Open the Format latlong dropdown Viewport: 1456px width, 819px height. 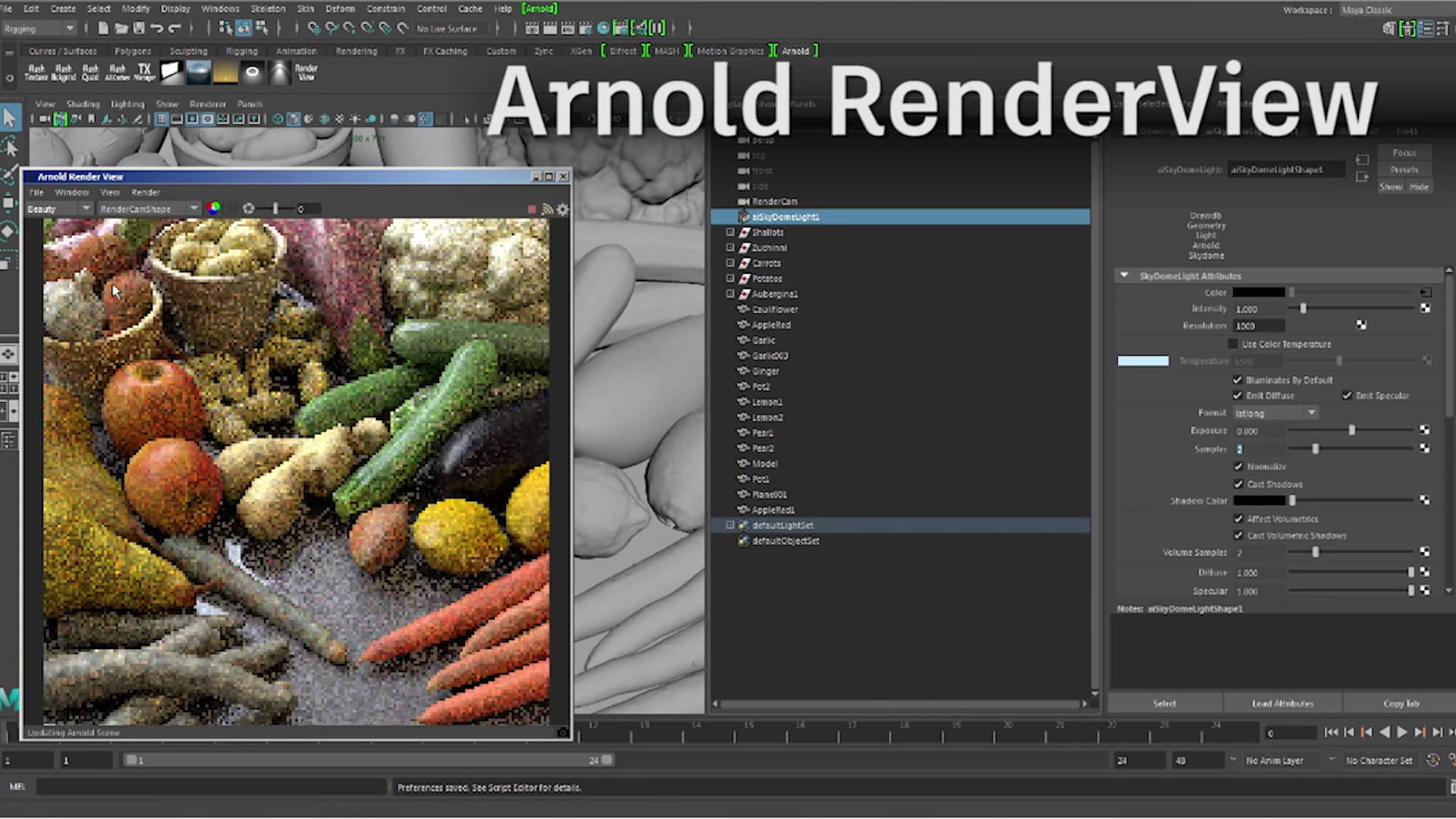point(1276,413)
